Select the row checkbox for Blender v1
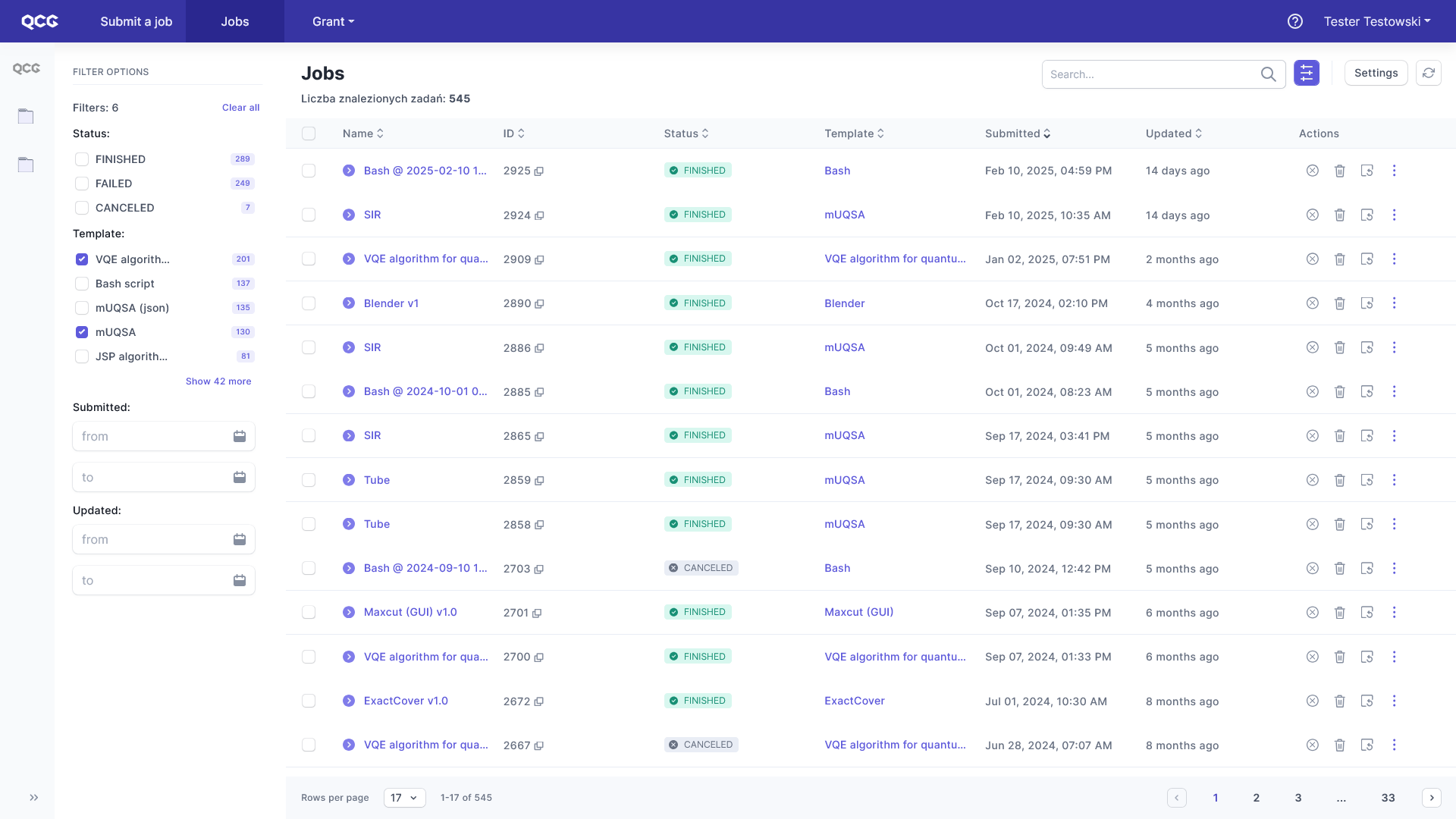This screenshot has height=819, width=1456. [x=309, y=303]
